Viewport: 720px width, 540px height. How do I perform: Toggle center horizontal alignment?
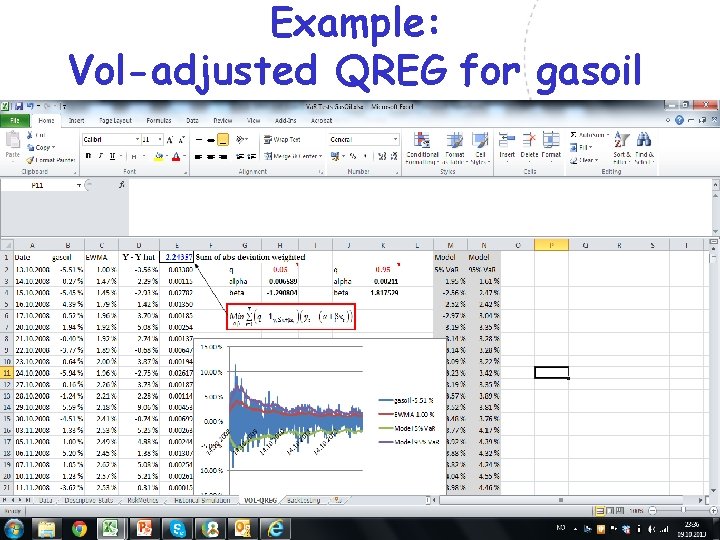point(211,157)
